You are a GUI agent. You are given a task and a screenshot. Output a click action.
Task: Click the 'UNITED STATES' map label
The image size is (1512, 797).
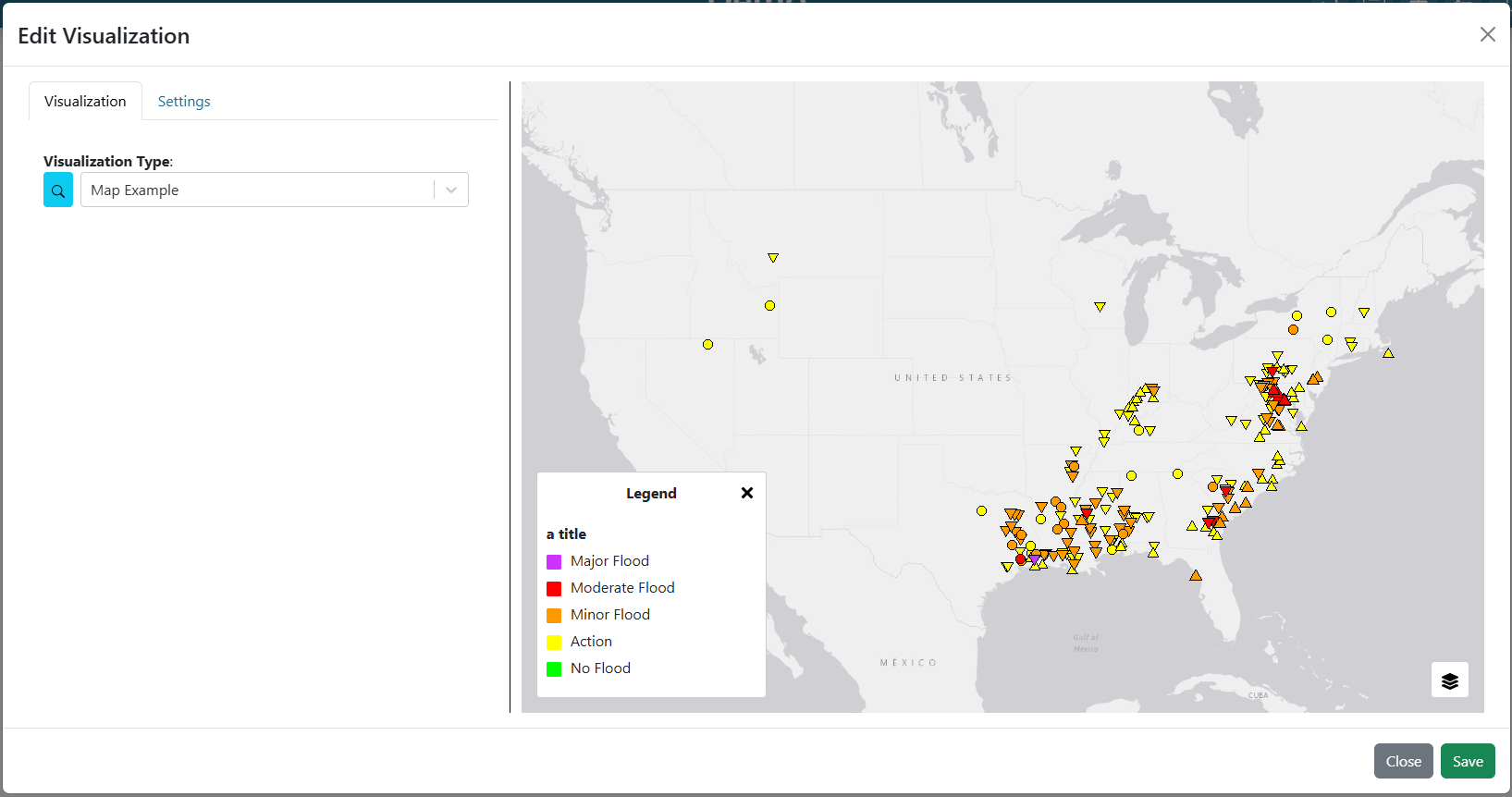click(953, 378)
